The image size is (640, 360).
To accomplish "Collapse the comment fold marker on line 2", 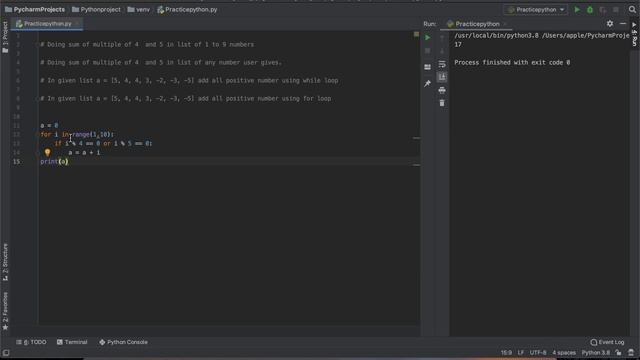I will pos(38,44).
